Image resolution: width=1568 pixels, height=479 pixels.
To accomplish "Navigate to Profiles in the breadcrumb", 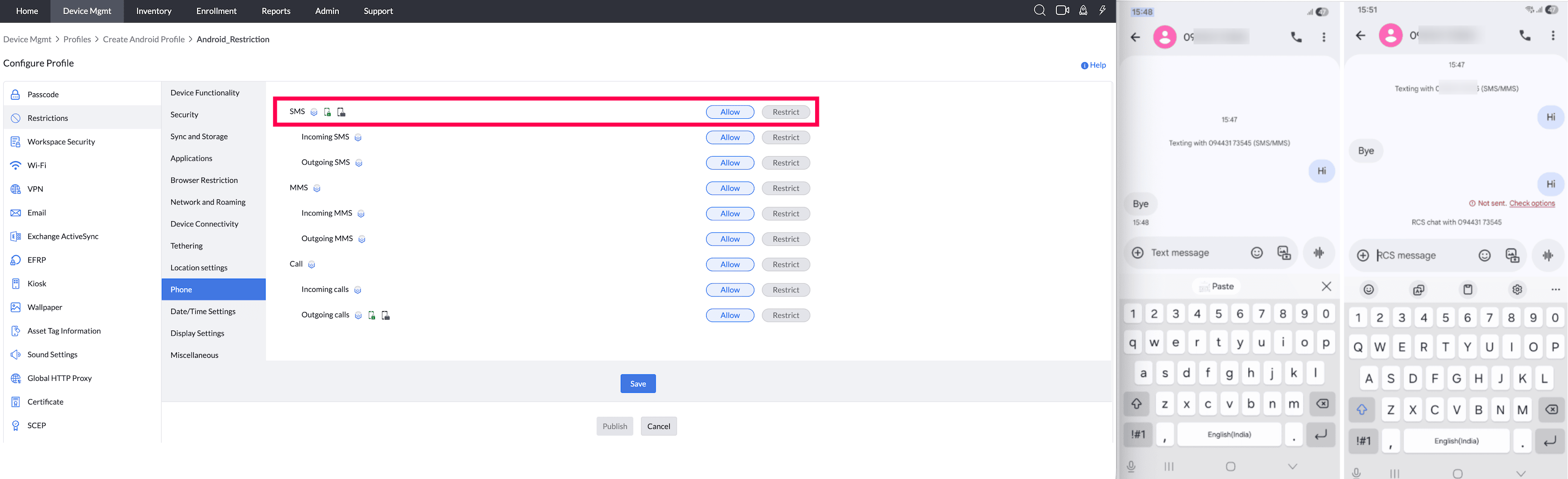I will [x=77, y=40].
